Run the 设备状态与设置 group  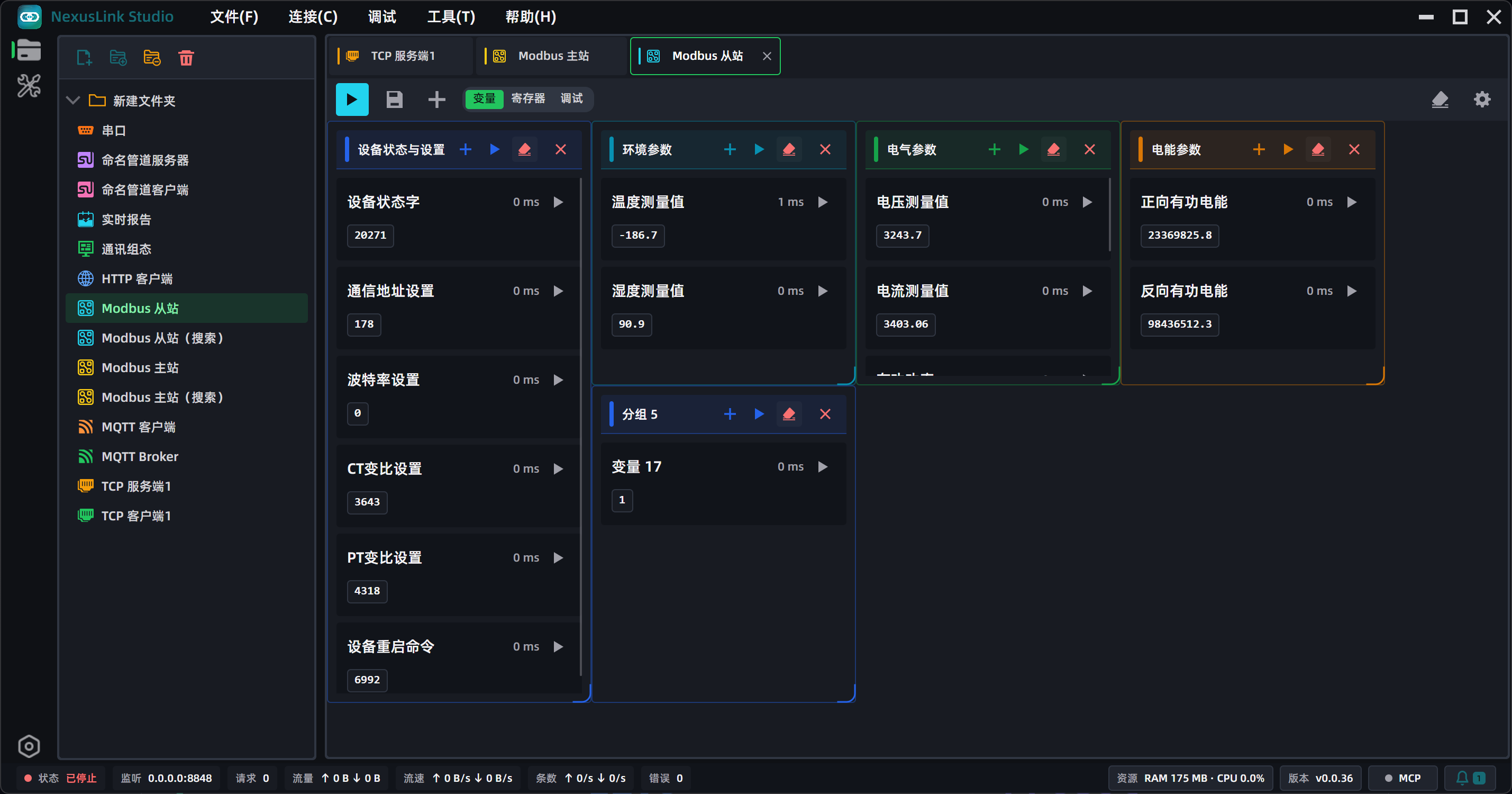pos(495,150)
